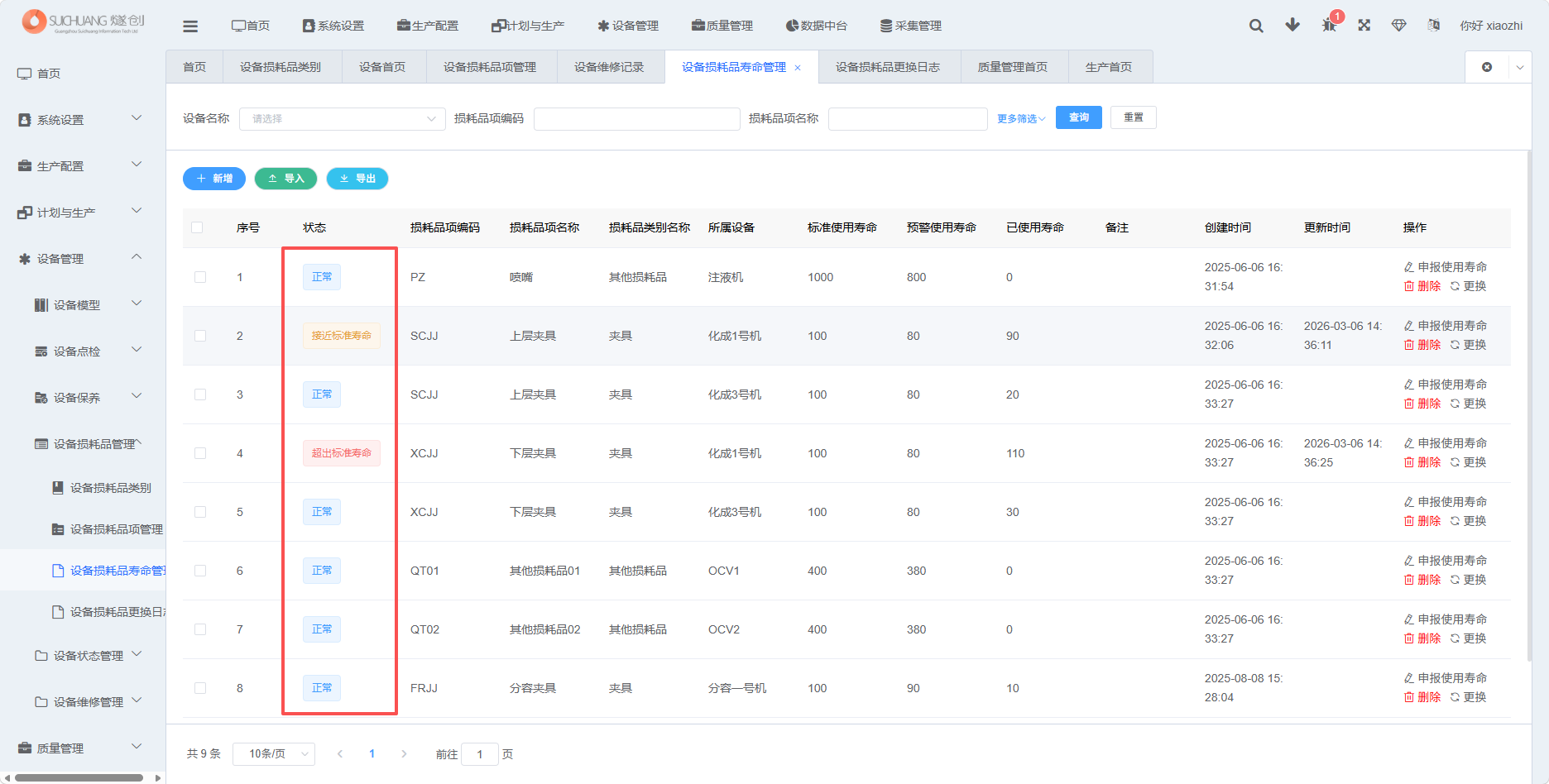The image size is (1549, 784).
Task: Click the search magnifier icon in header
Action: (1256, 26)
